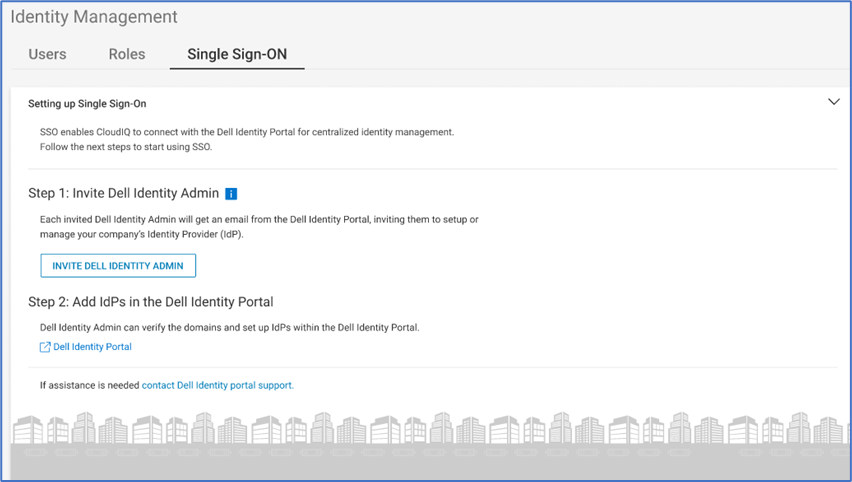The width and height of the screenshot is (852, 482).
Task: Open the Roles tab
Action: 127,54
